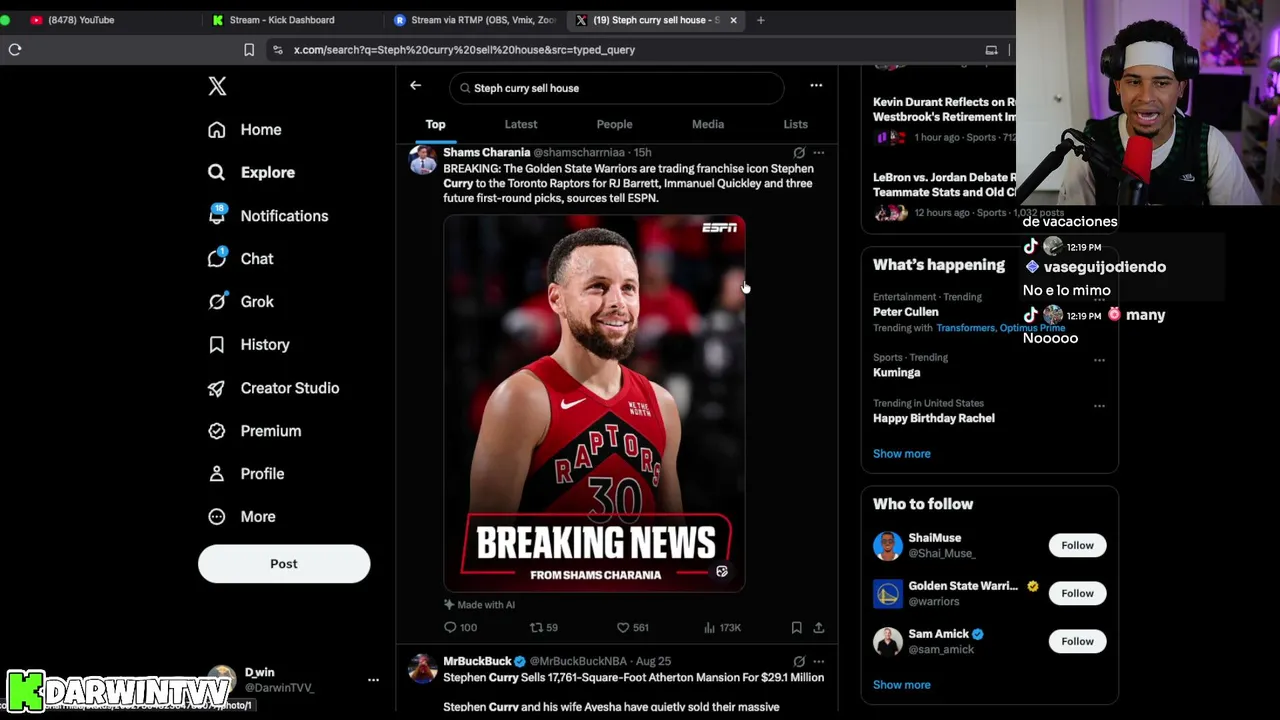1280x720 pixels.
Task: Open Notifications in the X sidebar
Action: tap(268, 216)
